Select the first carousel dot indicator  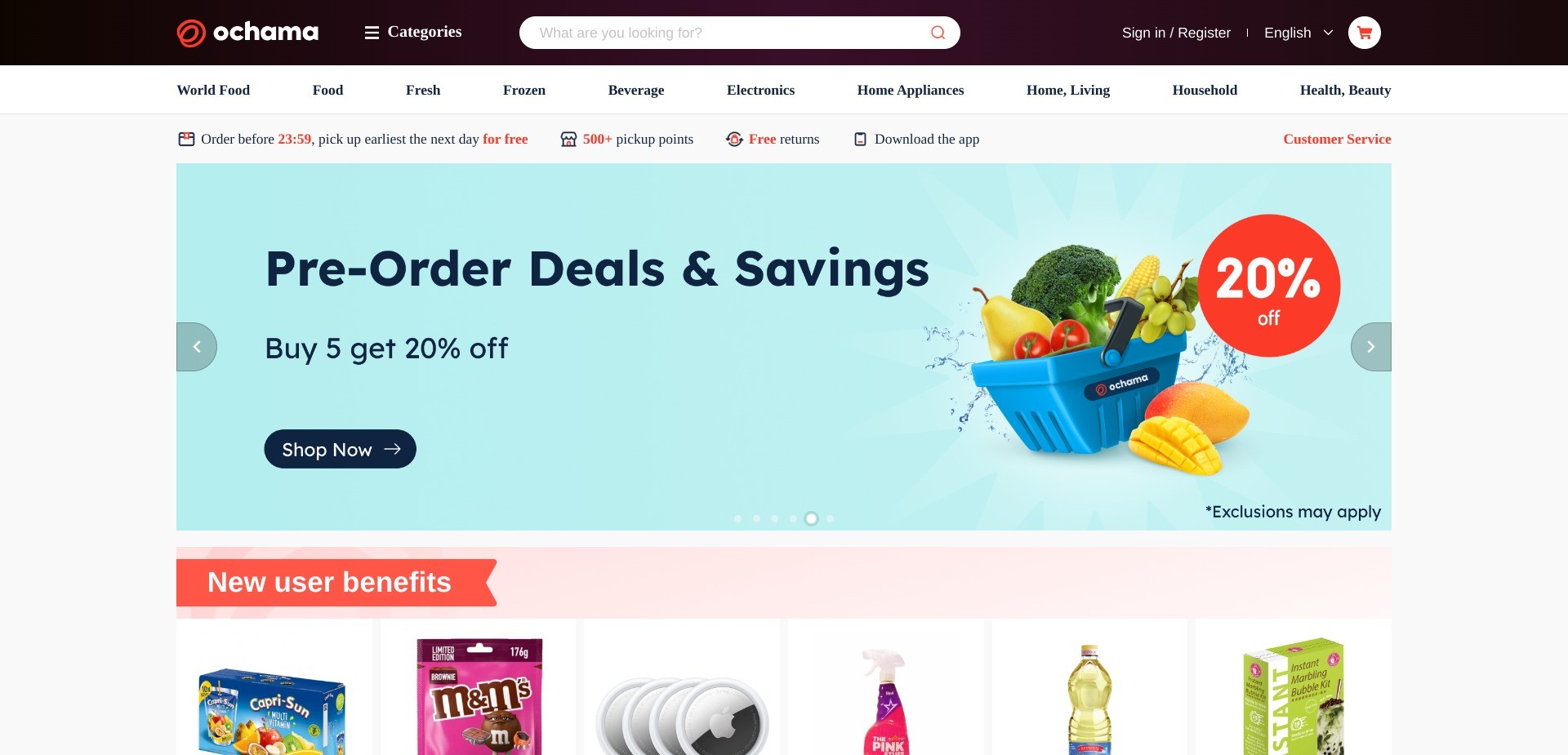pyautogui.click(x=737, y=518)
